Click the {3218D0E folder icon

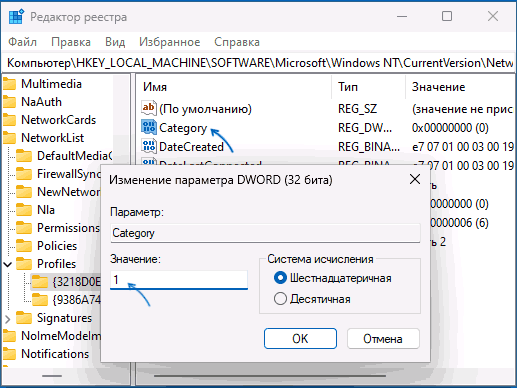[x=40, y=282]
